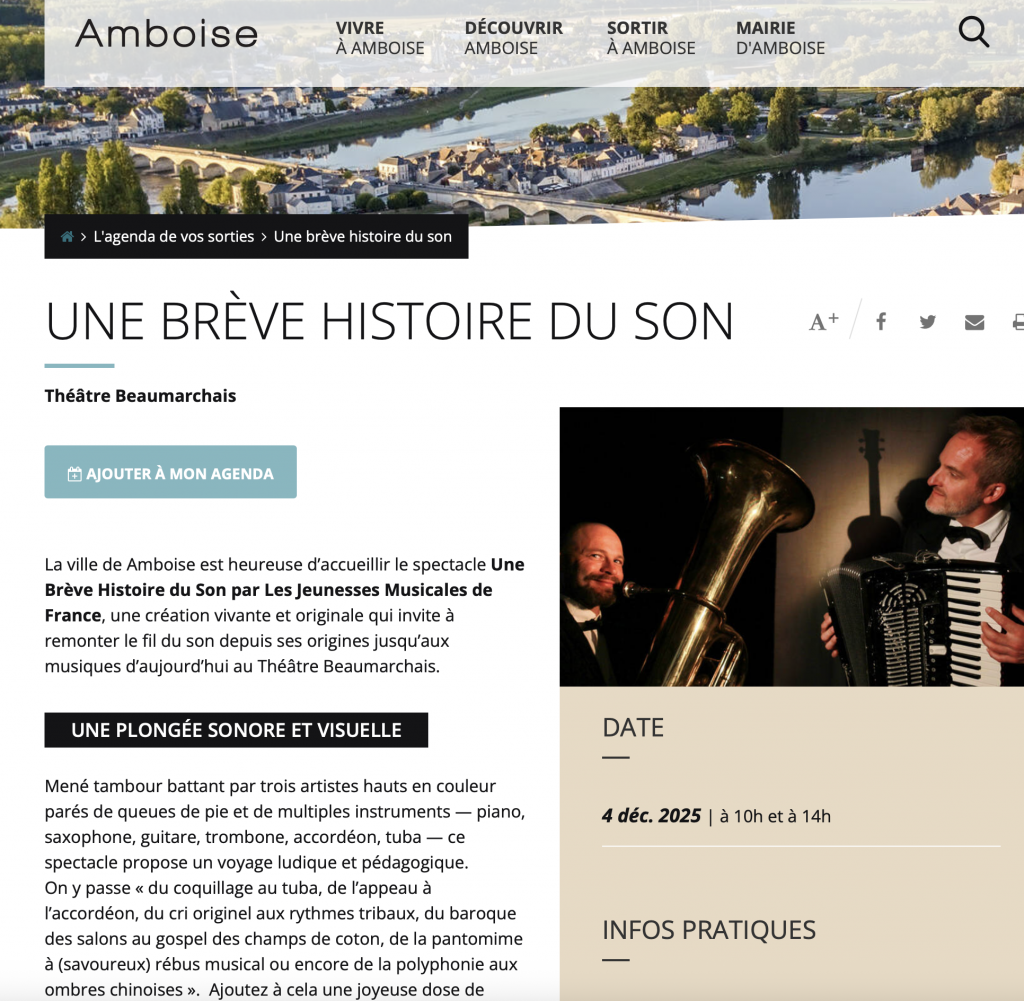Click the Une plongée sonore et visuelle heading
Image resolution: width=1024 pixels, height=1001 pixels.
(x=236, y=730)
